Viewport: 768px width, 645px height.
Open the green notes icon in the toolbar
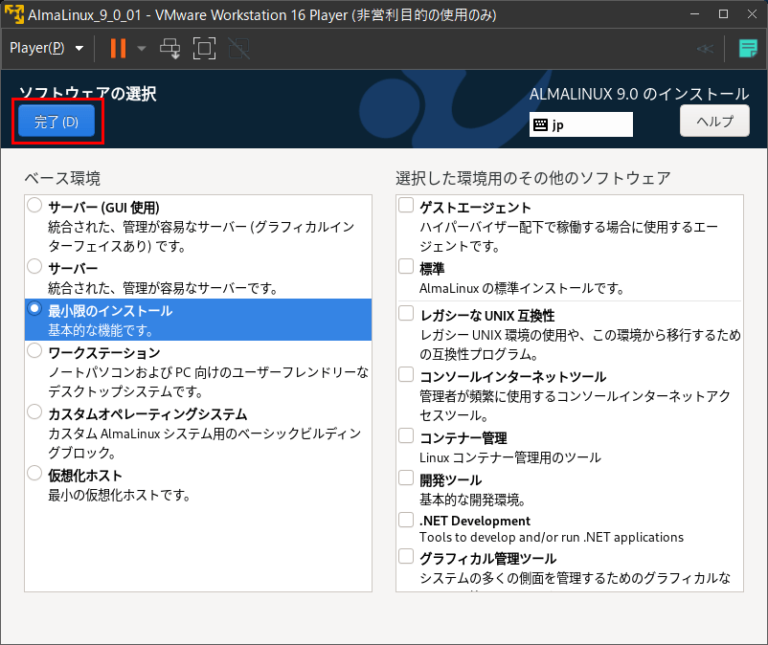click(x=747, y=48)
